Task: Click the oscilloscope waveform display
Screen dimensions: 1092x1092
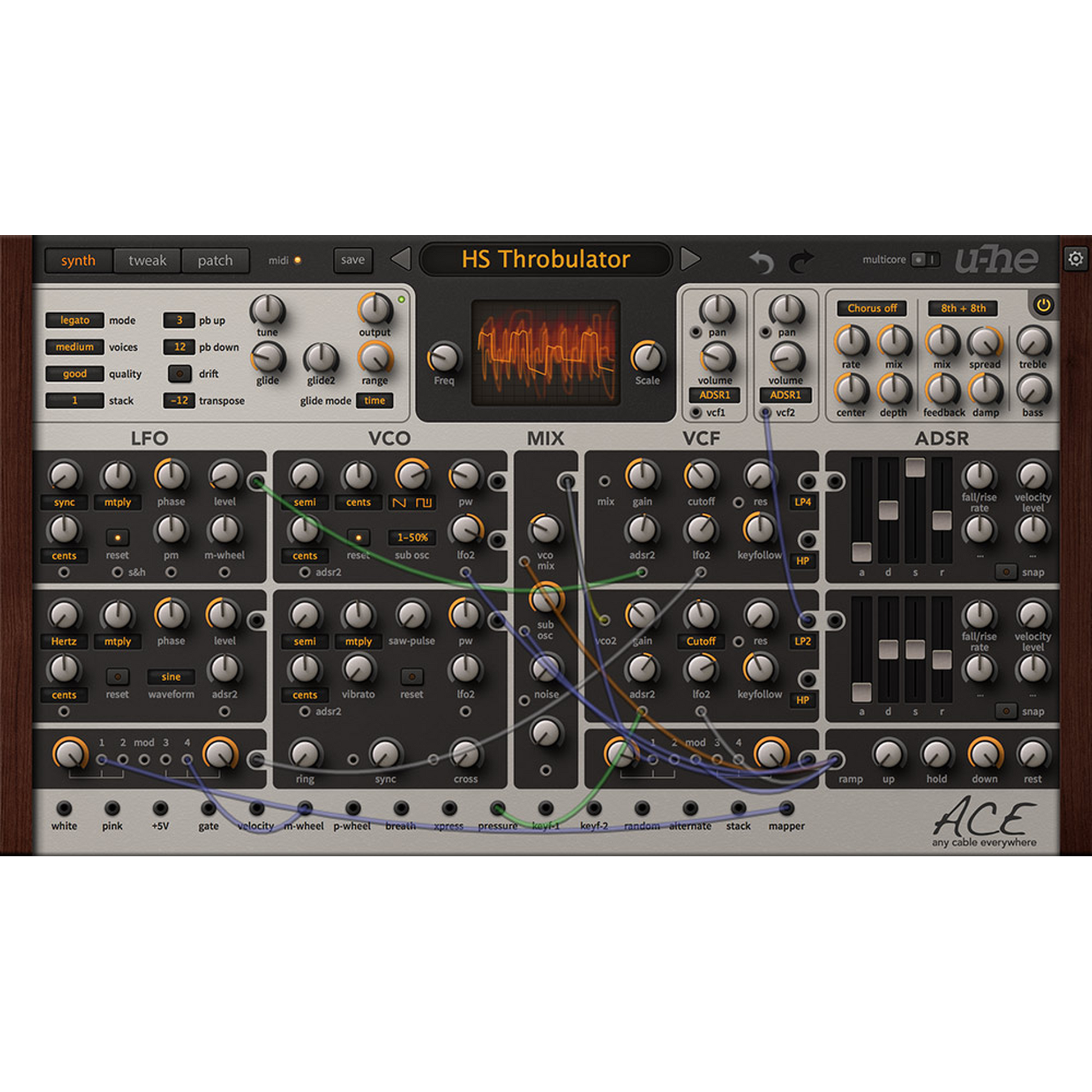Action: (545, 354)
